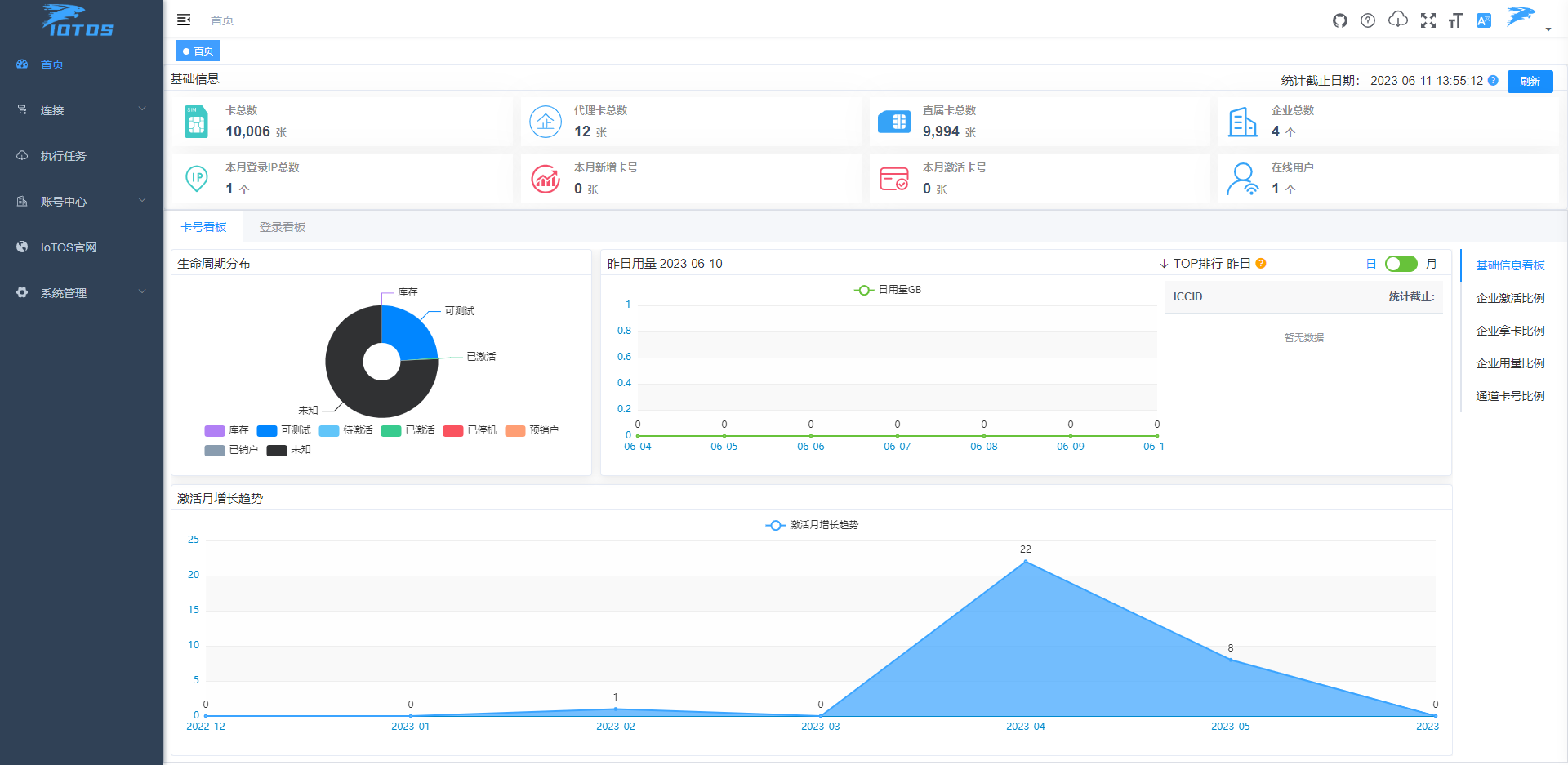1568x765 pixels.
Task: Click the 系统管理 gear icon
Action: [22, 292]
